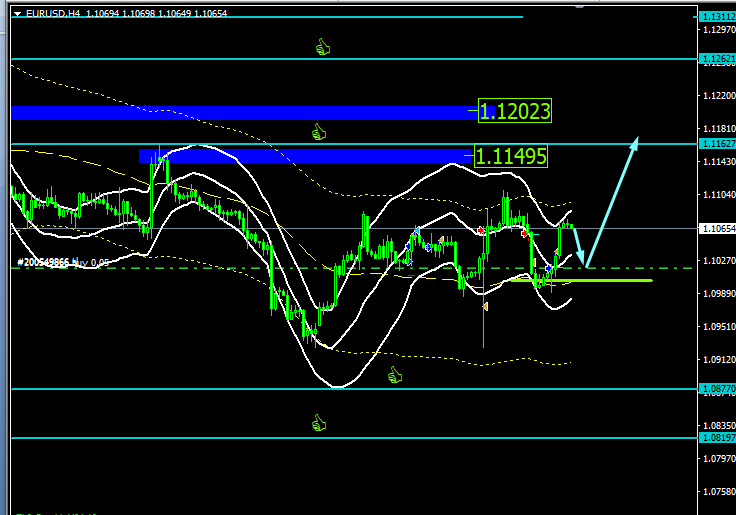Click the topmost thumbs-up icon
Image resolution: width=736 pixels, height=515 pixels.
tap(322, 46)
